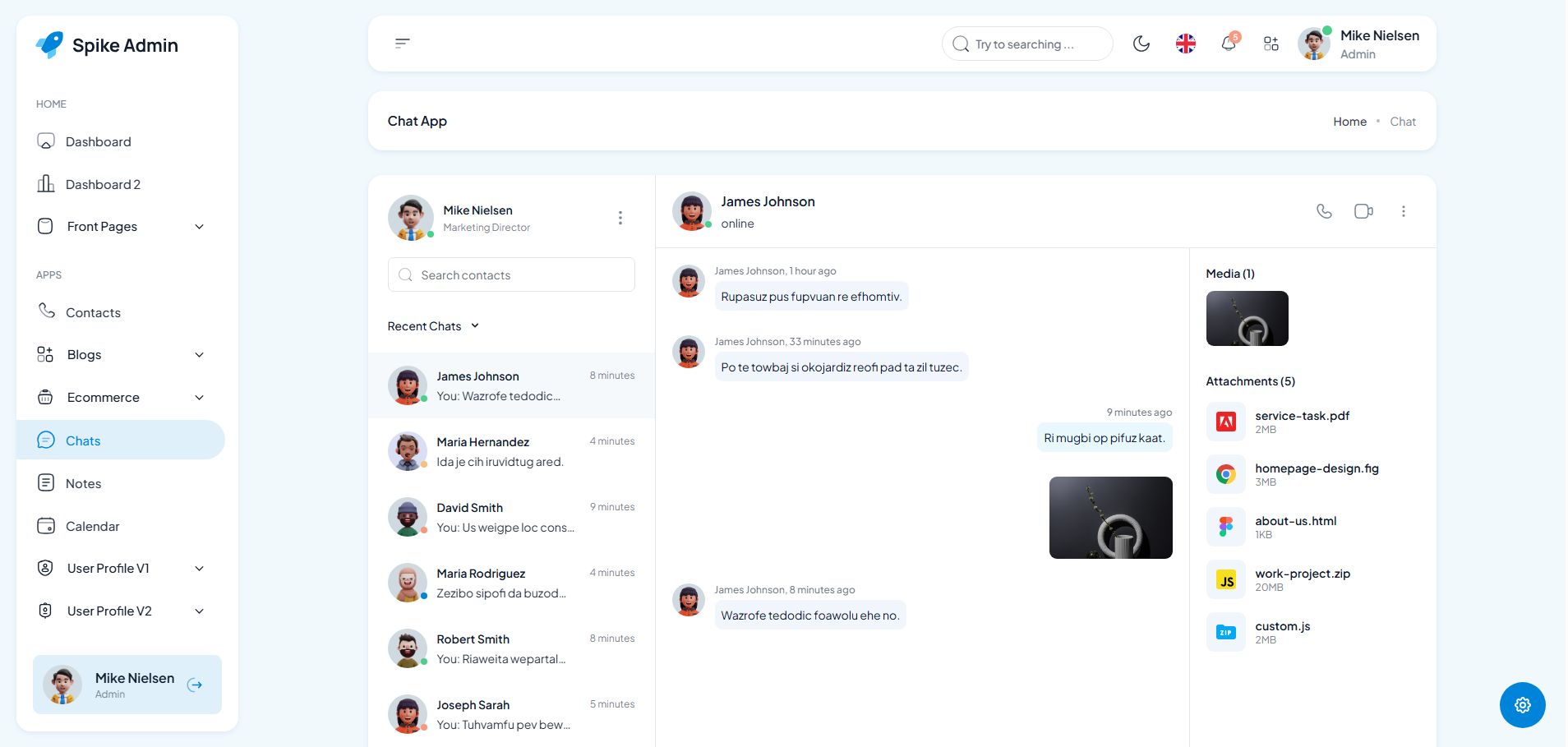Open the apps grid shortcut icon
This screenshot has width=1568, height=747.
pyautogui.click(x=1271, y=44)
